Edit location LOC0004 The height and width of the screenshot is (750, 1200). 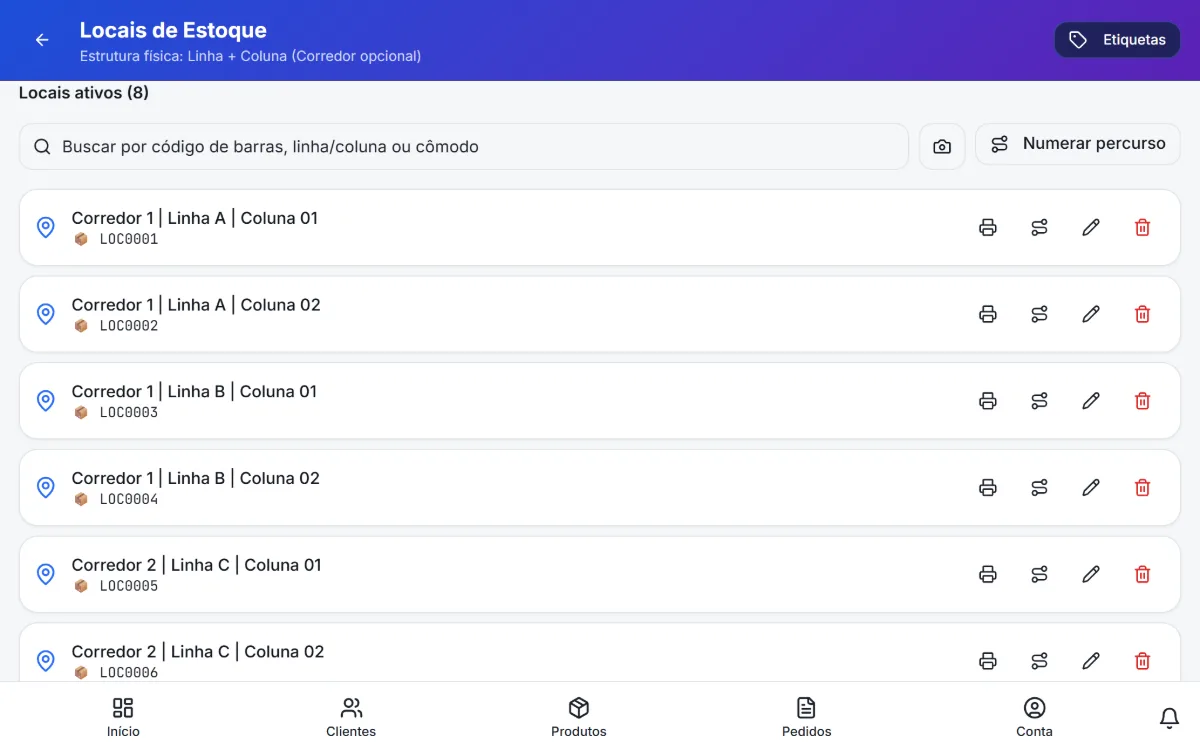(x=1091, y=488)
